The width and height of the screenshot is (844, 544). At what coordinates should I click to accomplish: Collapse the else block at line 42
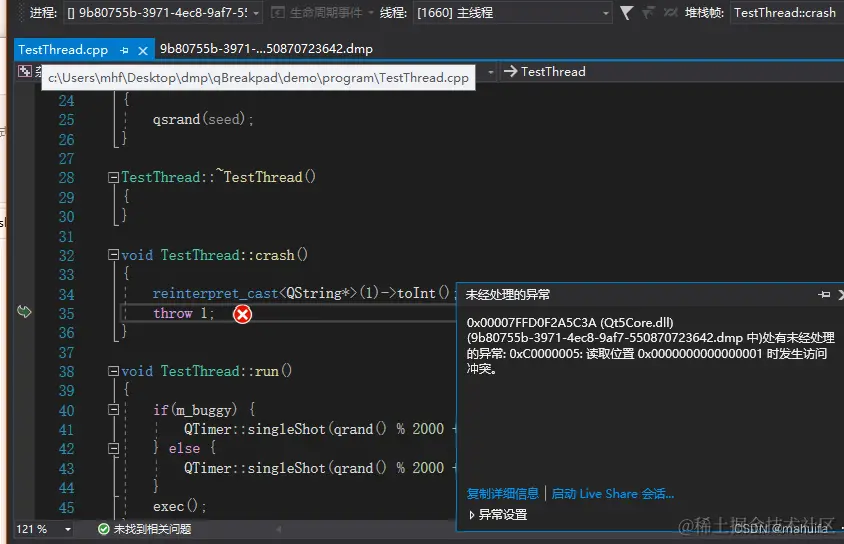pos(113,448)
